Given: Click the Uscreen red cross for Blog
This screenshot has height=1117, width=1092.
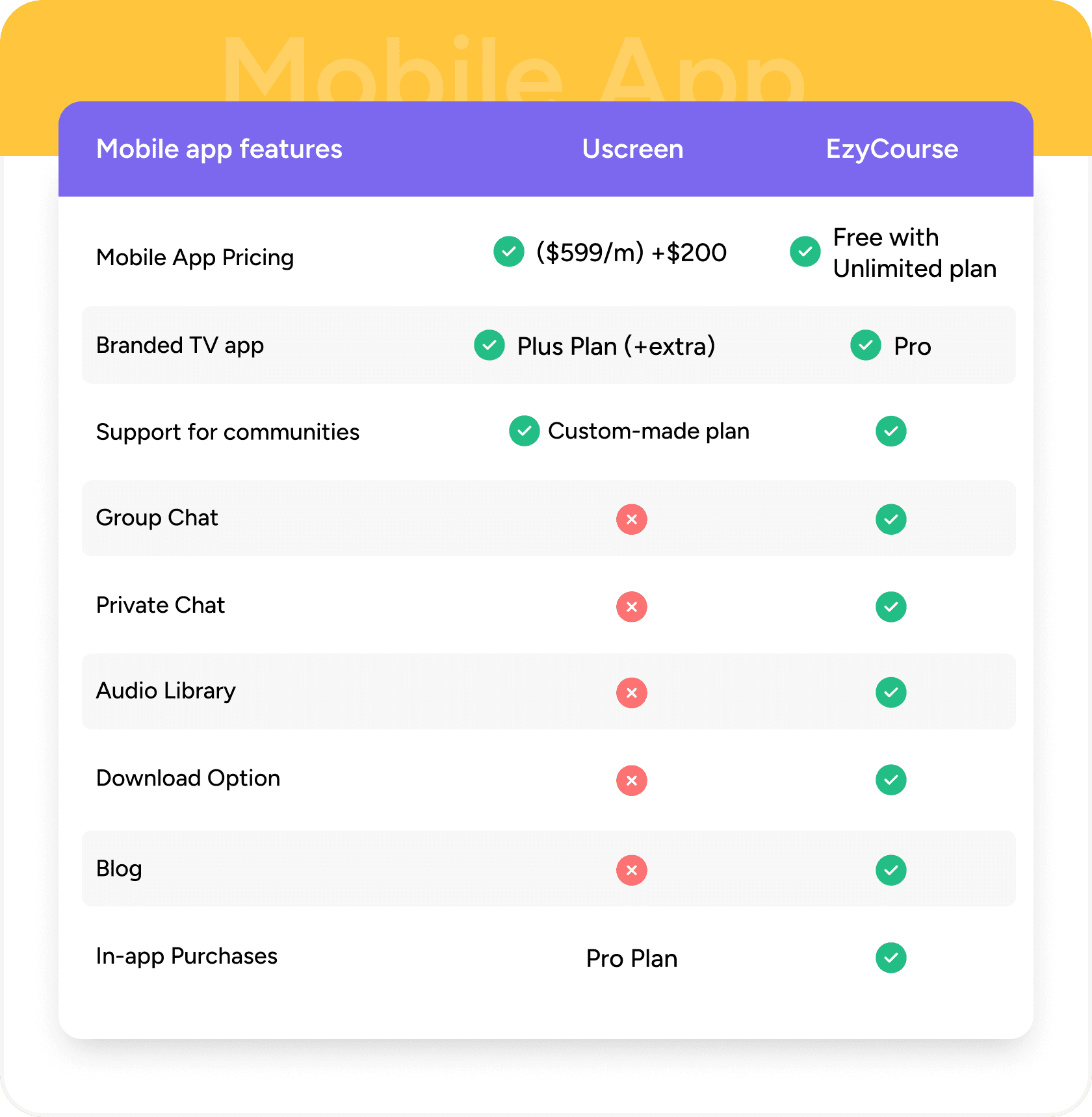Looking at the screenshot, I should (x=632, y=870).
